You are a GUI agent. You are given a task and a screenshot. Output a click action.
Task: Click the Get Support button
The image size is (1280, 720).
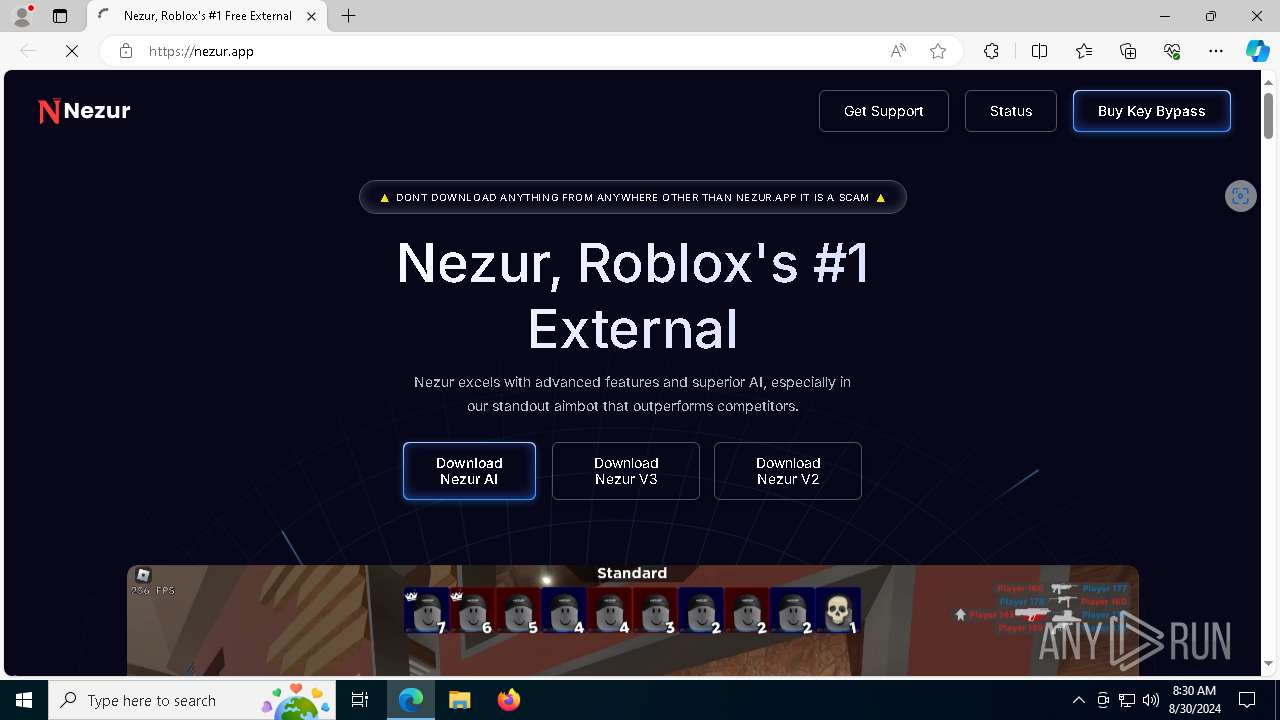pos(884,111)
